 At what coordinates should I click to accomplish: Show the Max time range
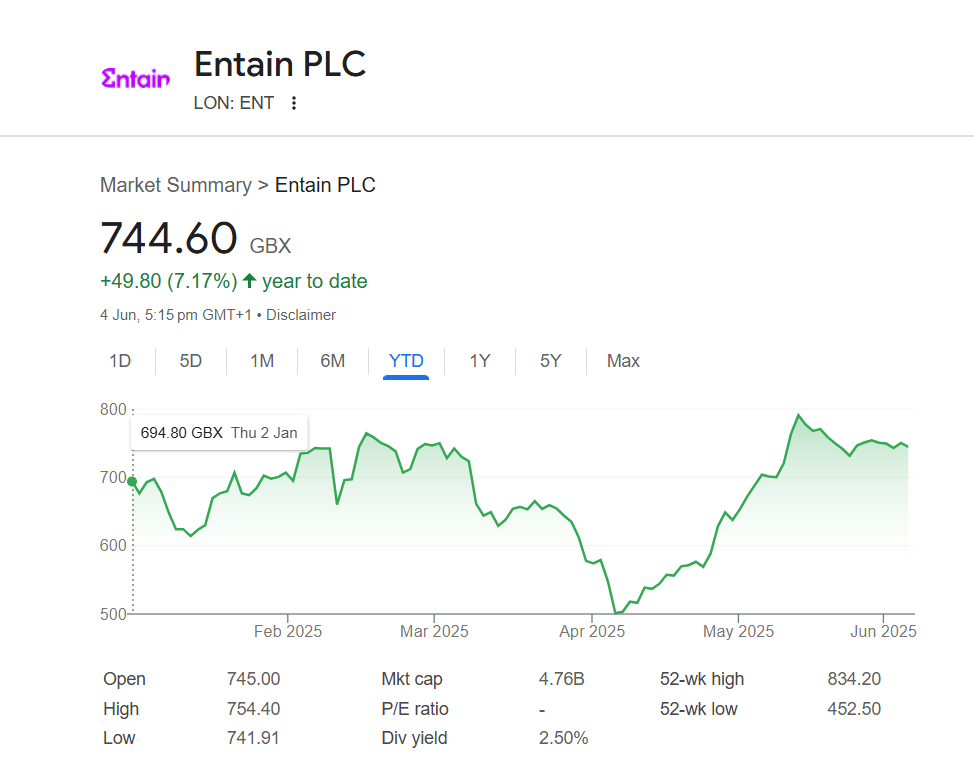coord(623,361)
